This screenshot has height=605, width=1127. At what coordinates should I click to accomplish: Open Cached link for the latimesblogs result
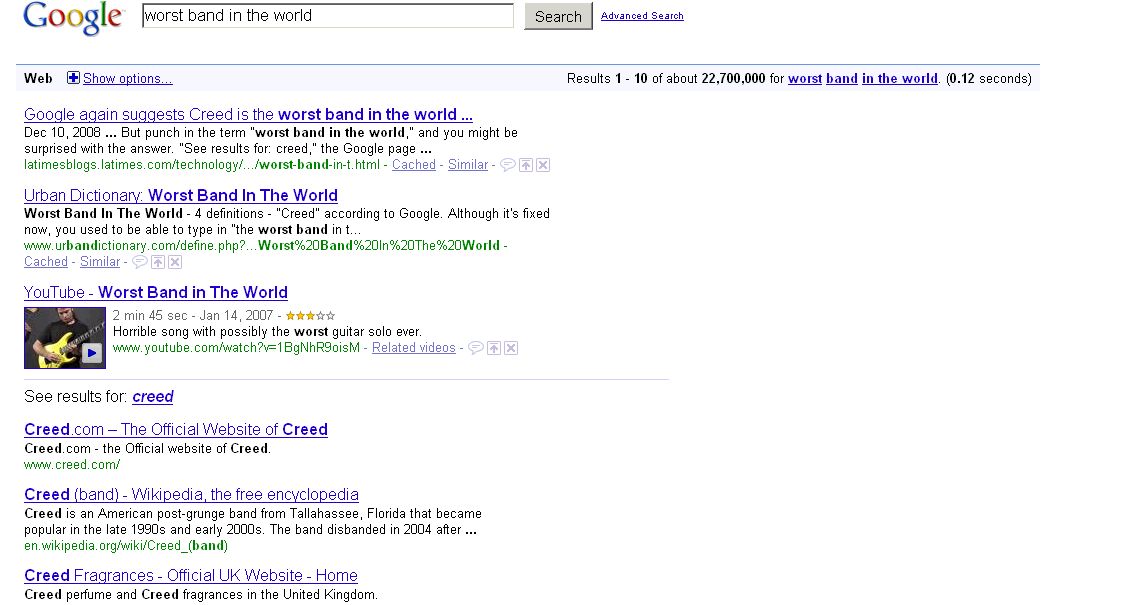coord(413,165)
